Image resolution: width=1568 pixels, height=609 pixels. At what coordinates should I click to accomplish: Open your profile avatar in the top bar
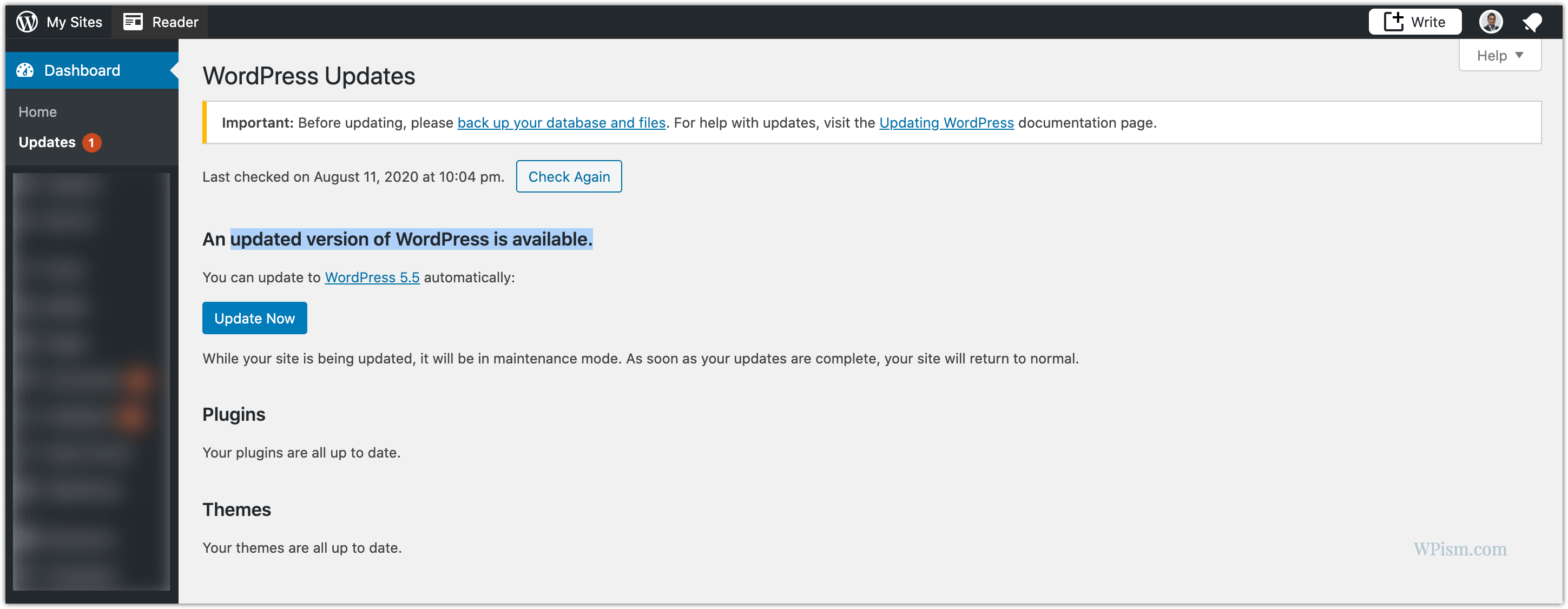1490,21
